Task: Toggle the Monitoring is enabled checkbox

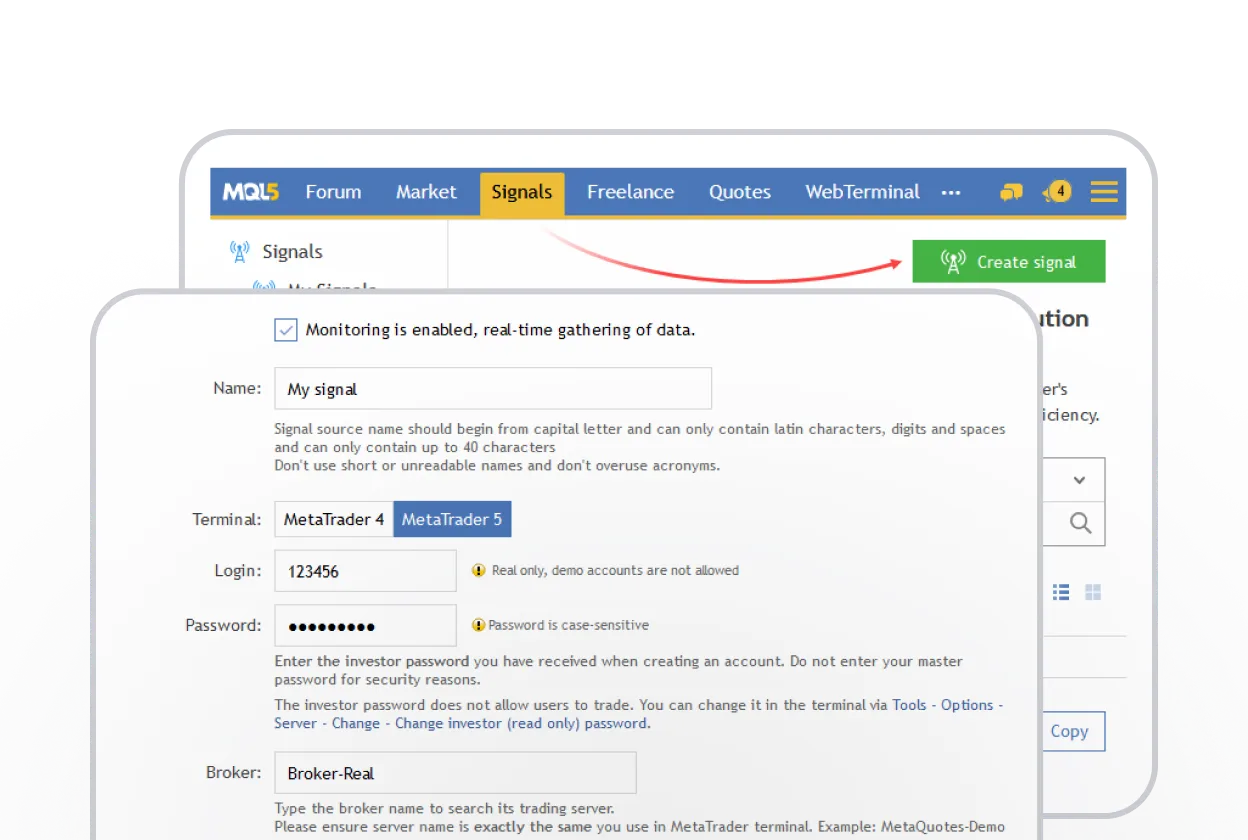Action: point(286,330)
